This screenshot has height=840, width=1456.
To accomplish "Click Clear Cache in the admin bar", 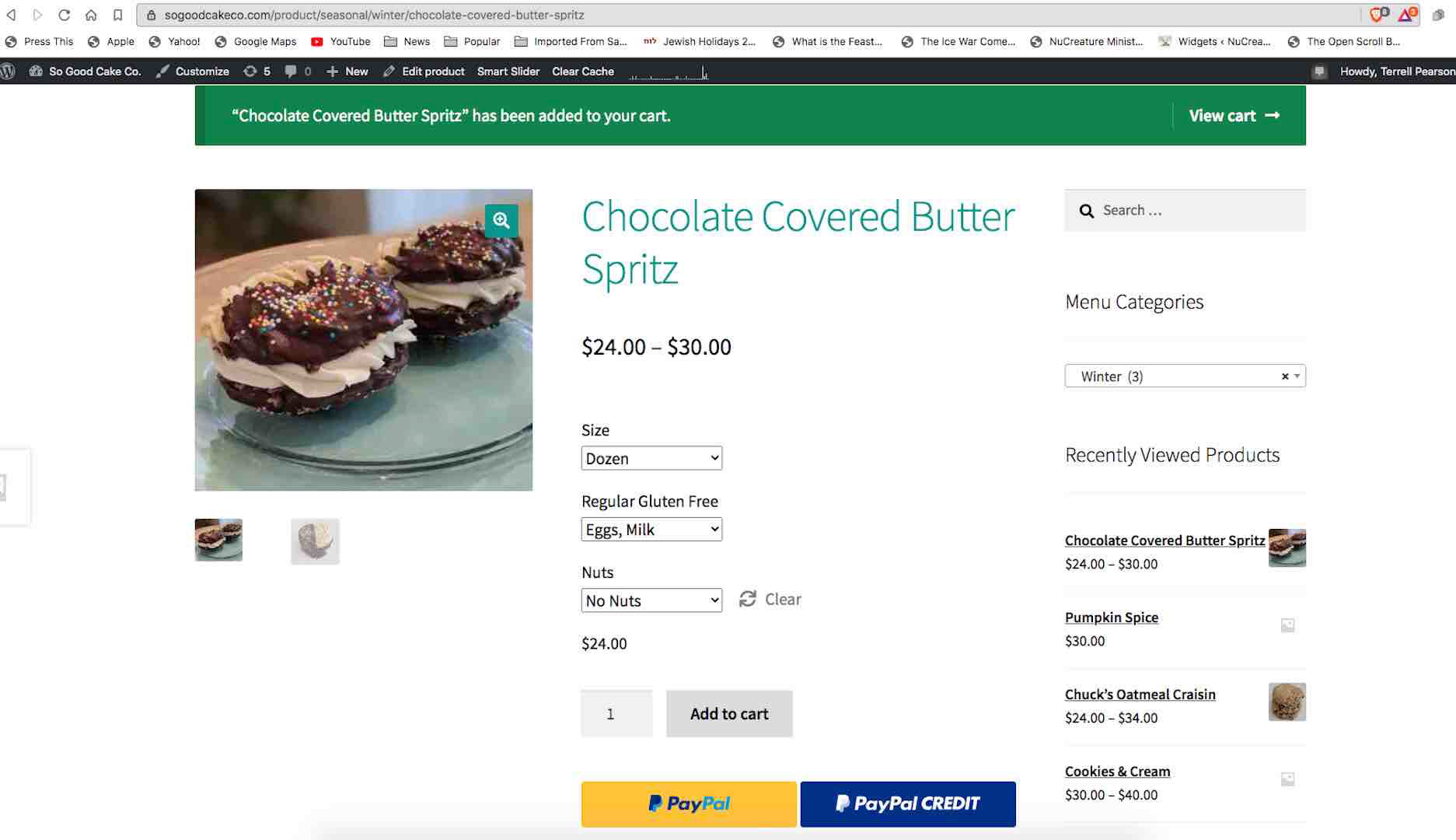I will pyautogui.click(x=582, y=71).
